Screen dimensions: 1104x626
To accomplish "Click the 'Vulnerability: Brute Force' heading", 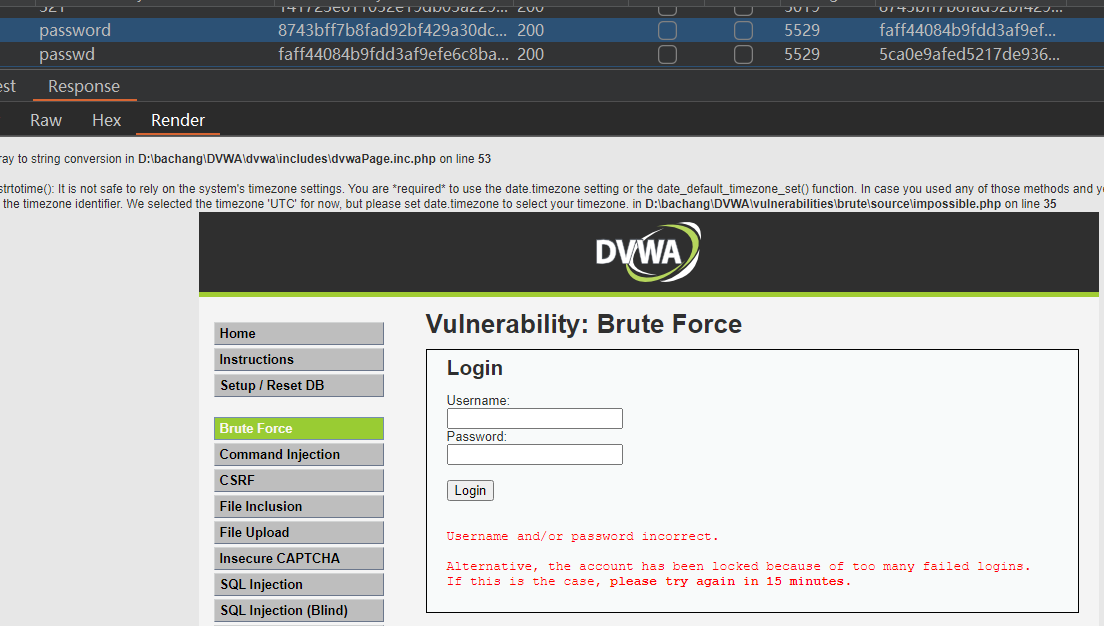I will click(584, 324).
